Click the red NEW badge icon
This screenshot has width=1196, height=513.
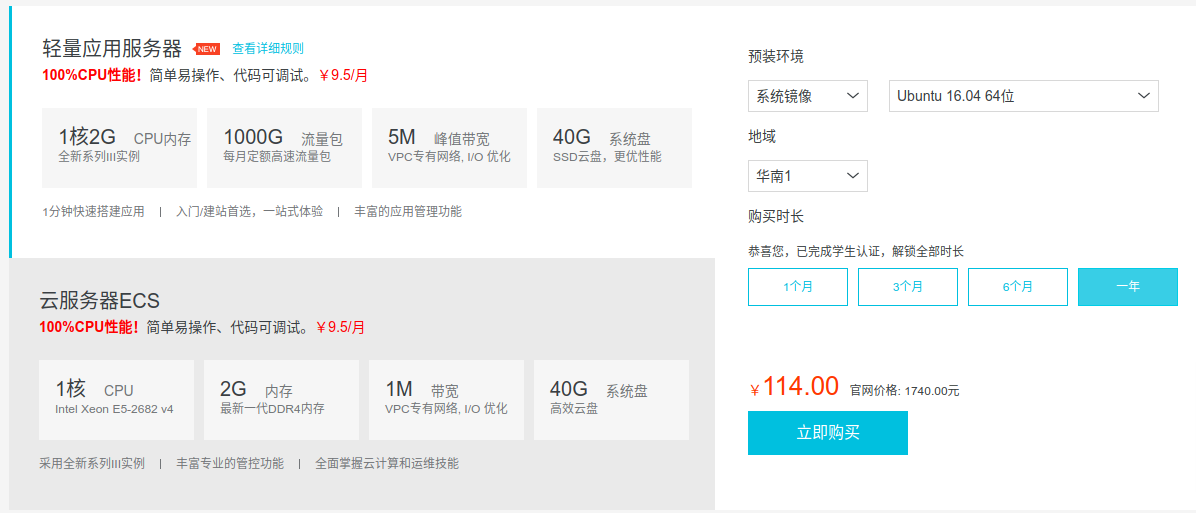[207, 49]
